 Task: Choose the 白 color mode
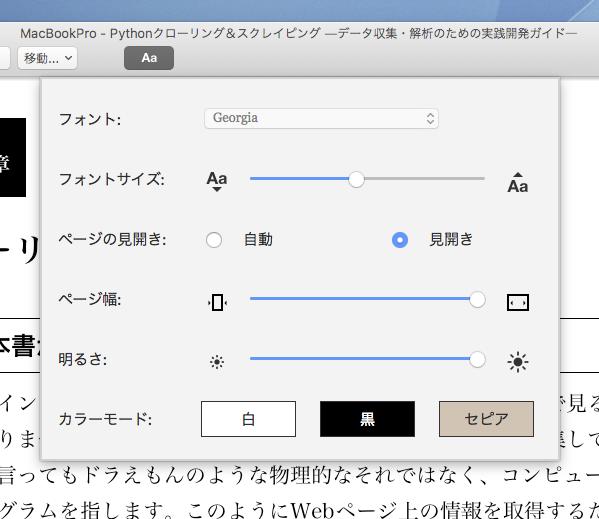[248, 419]
